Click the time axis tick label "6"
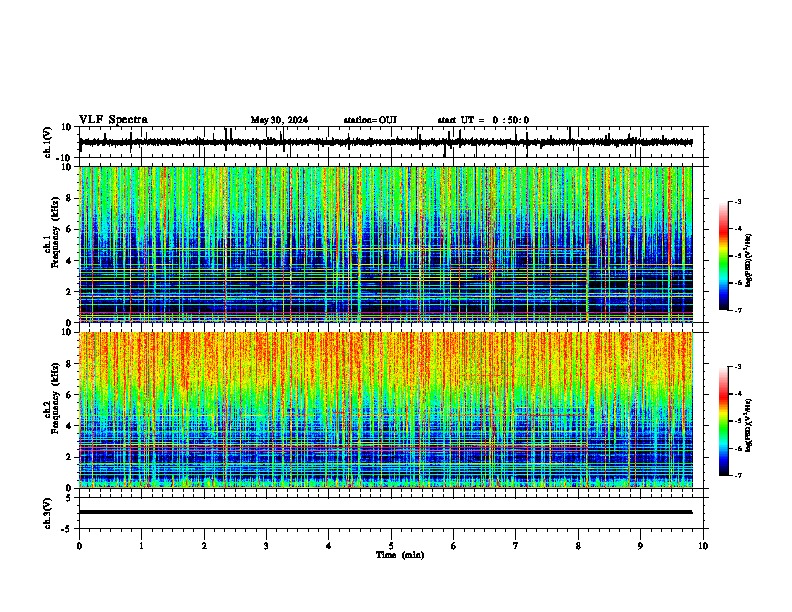 (x=454, y=546)
